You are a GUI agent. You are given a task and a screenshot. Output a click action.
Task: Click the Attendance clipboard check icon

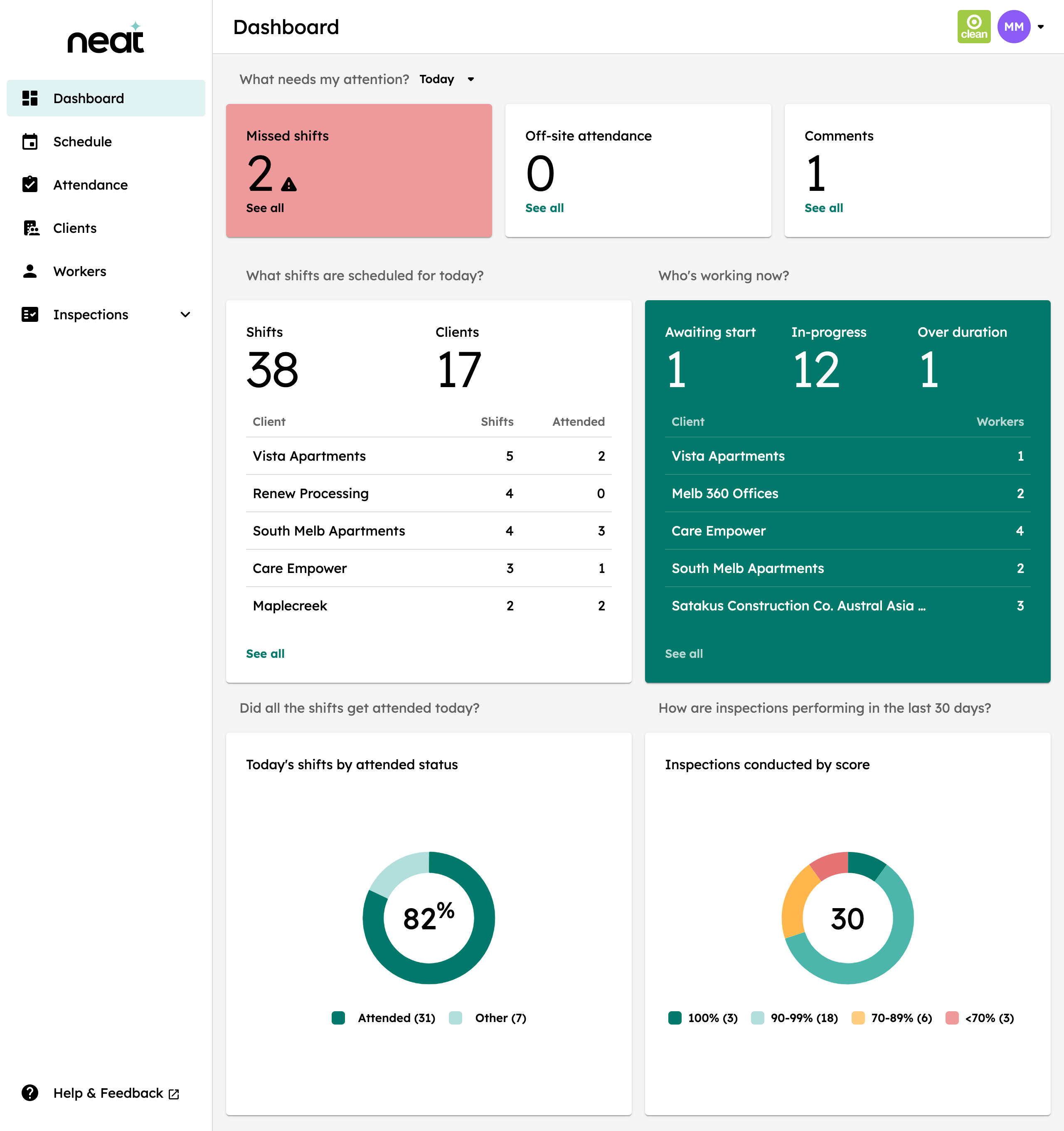[x=30, y=184]
